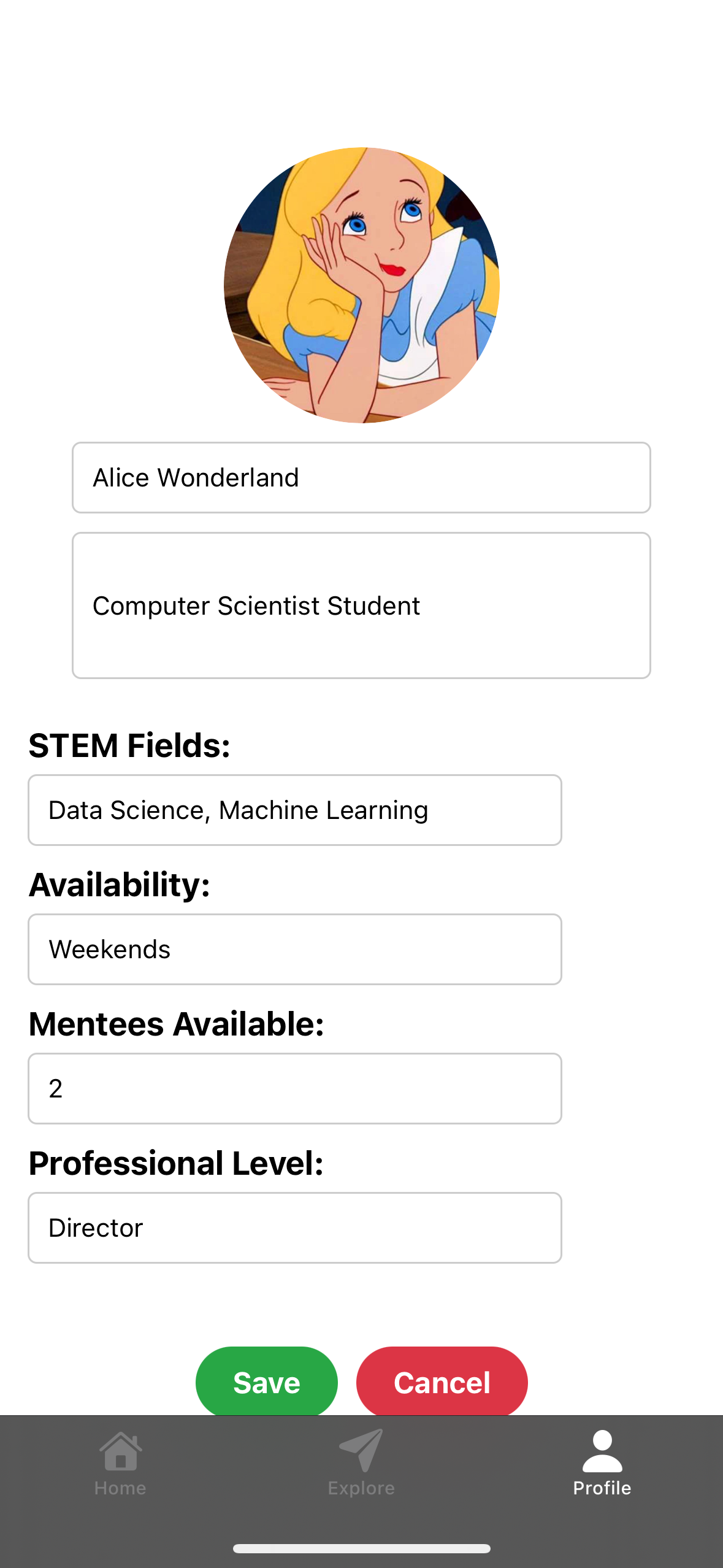723x1568 pixels.
Task: Select the Profile tab label
Action: coord(602,1488)
